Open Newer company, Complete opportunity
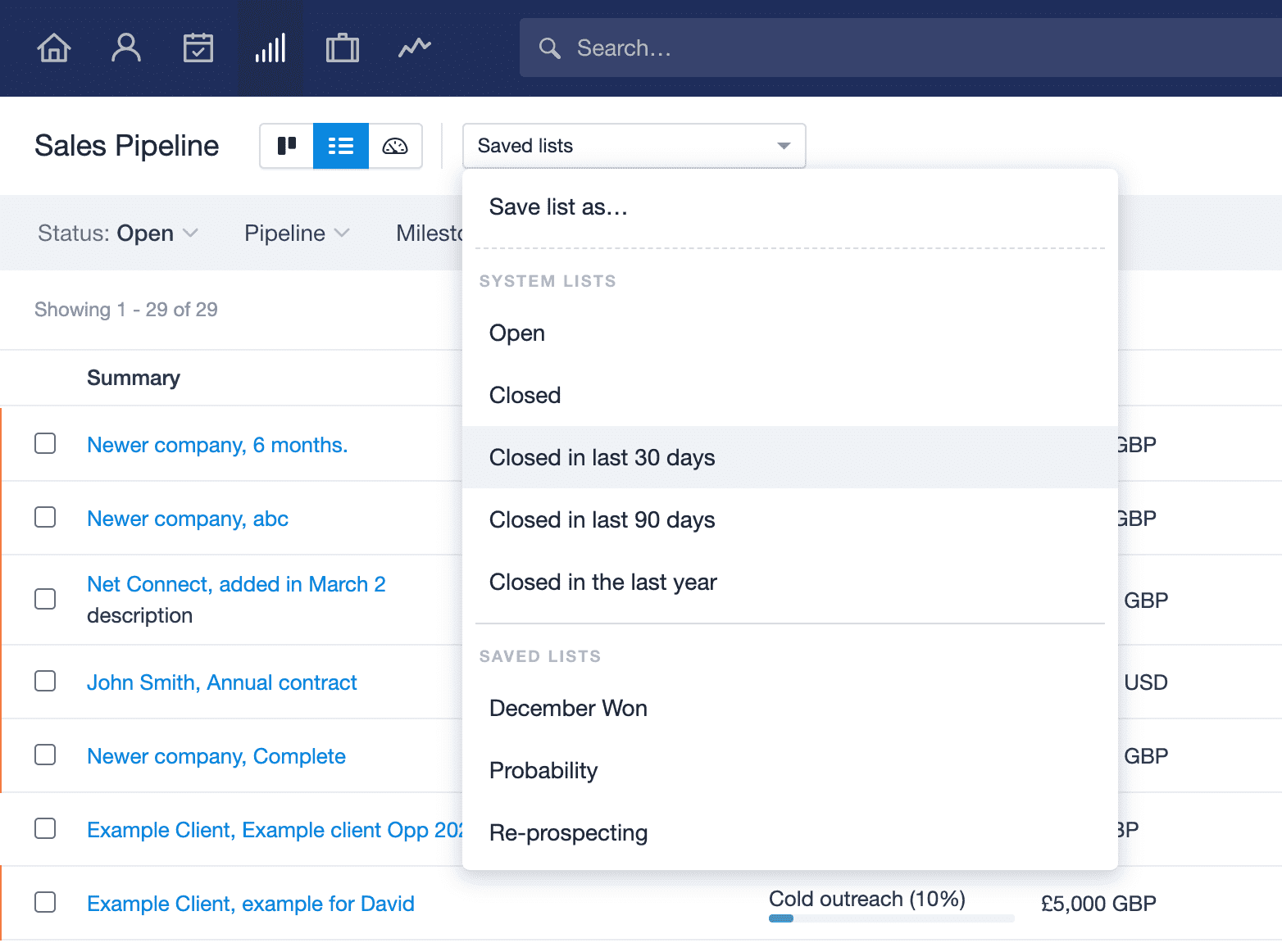1282x952 pixels. tap(216, 756)
